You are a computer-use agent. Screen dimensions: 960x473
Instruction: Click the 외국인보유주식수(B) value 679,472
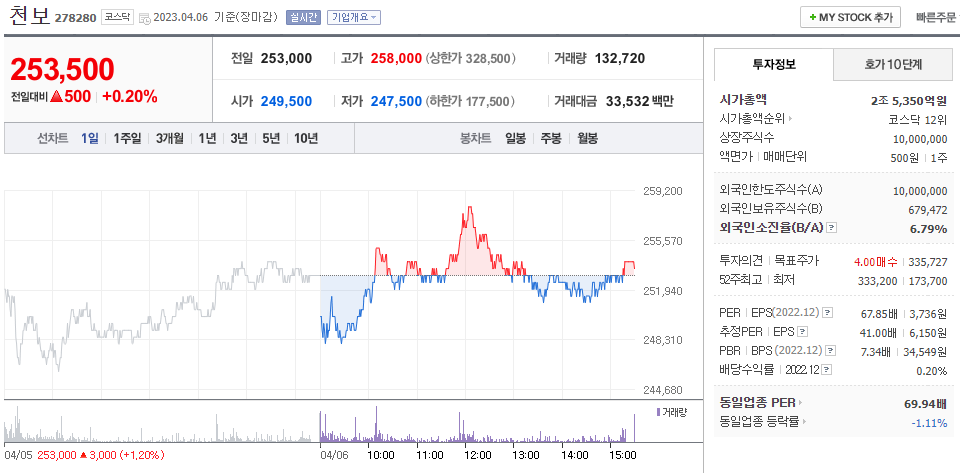pos(928,210)
